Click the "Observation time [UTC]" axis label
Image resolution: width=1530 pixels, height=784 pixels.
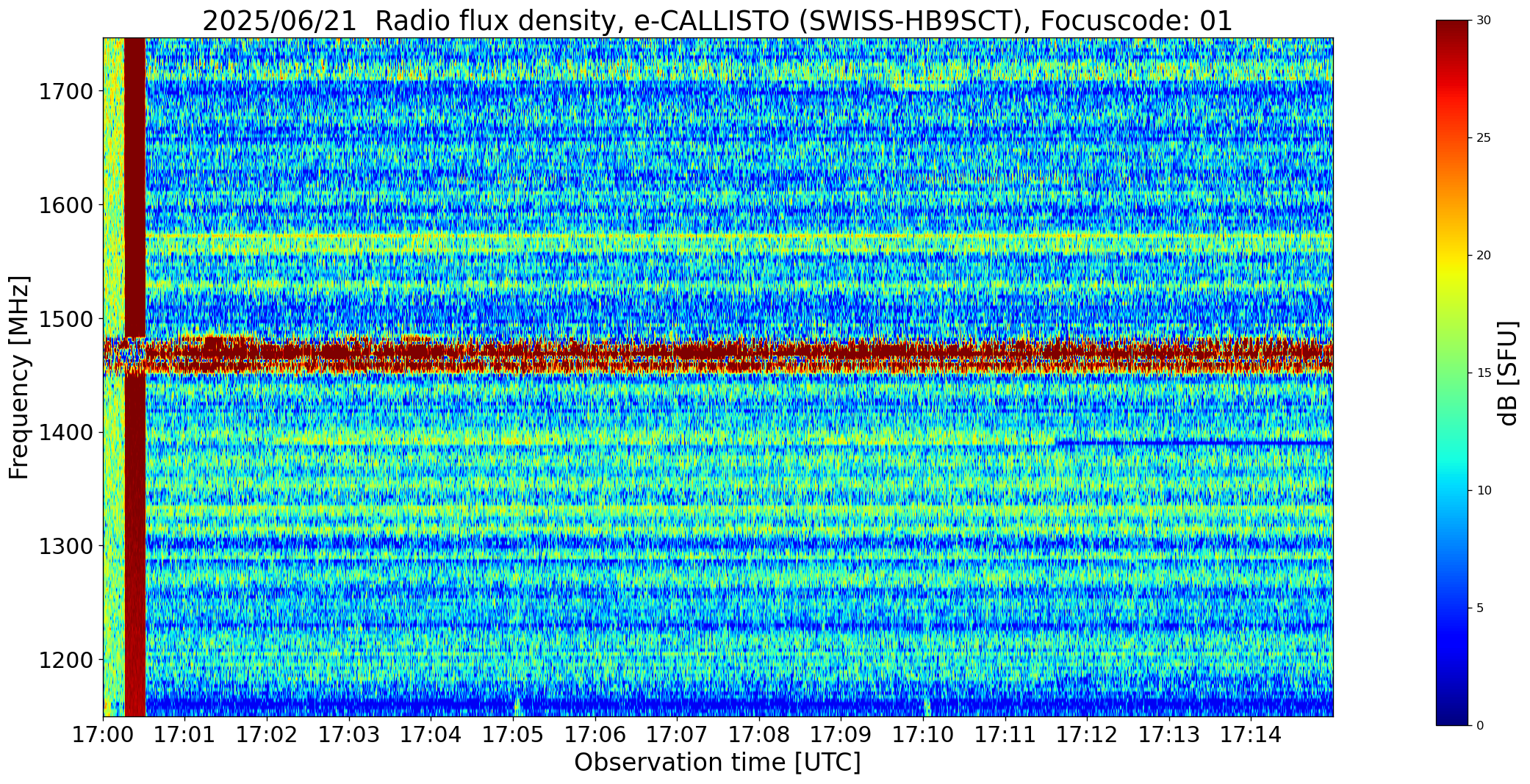coord(717,763)
